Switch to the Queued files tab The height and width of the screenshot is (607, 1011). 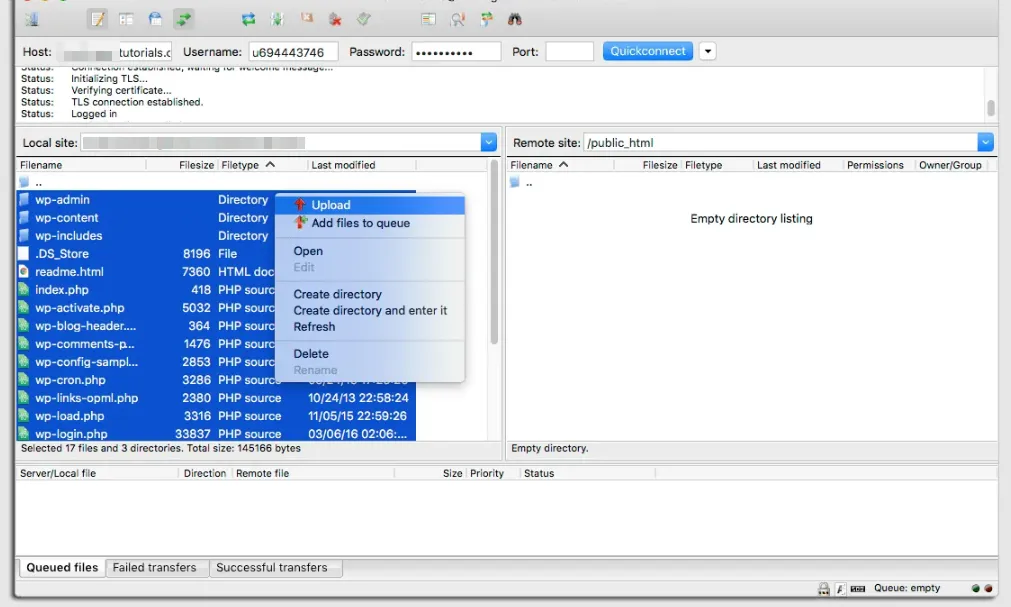62,568
